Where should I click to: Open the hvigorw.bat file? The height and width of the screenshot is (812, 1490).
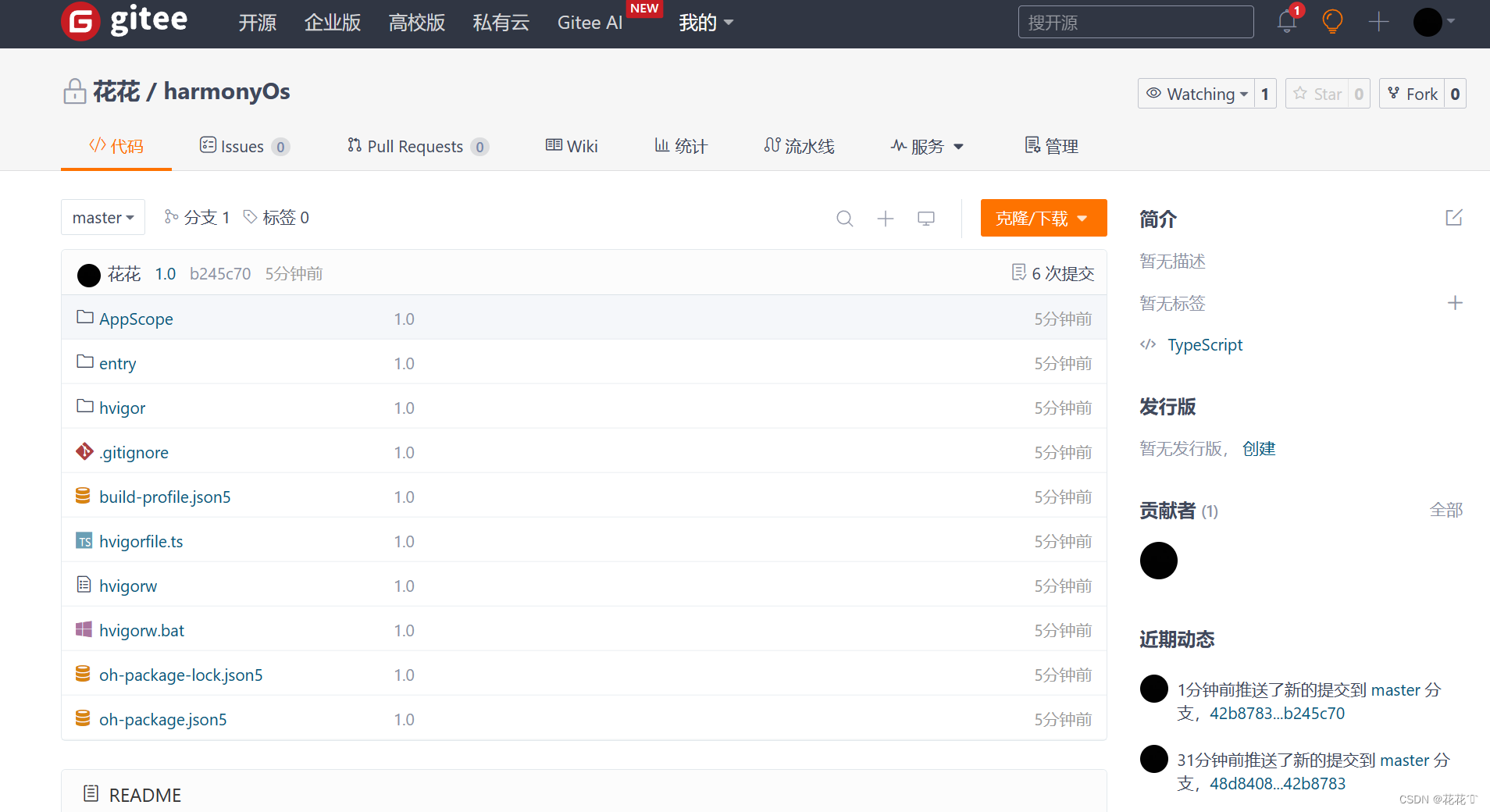[141, 631]
